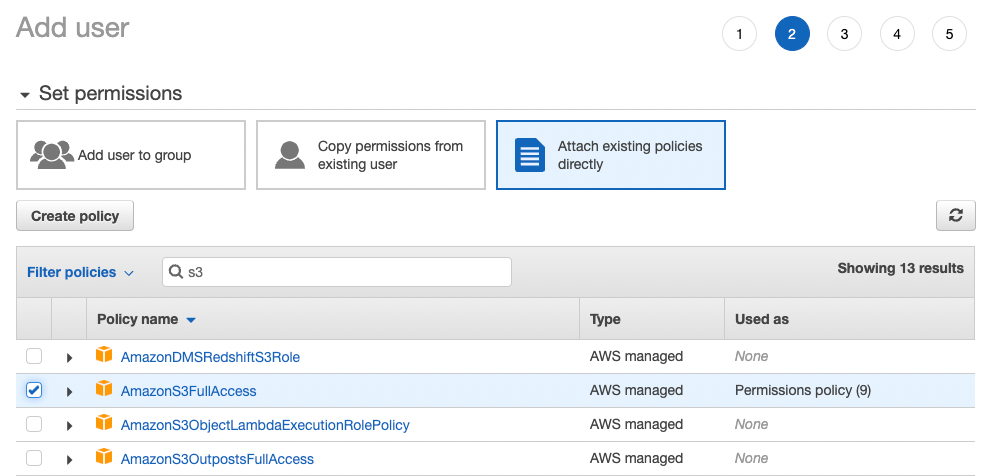
Task: Open the AmazonDMSRedshiftS3Role policy link
Action: click(x=210, y=357)
